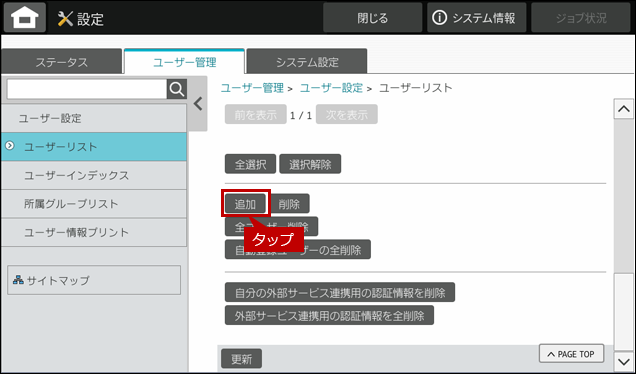The width and height of the screenshot is (636, 374).
Task: Click 外部サービス連携用の認証情報を全削除
Action: [x=329, y=315]
